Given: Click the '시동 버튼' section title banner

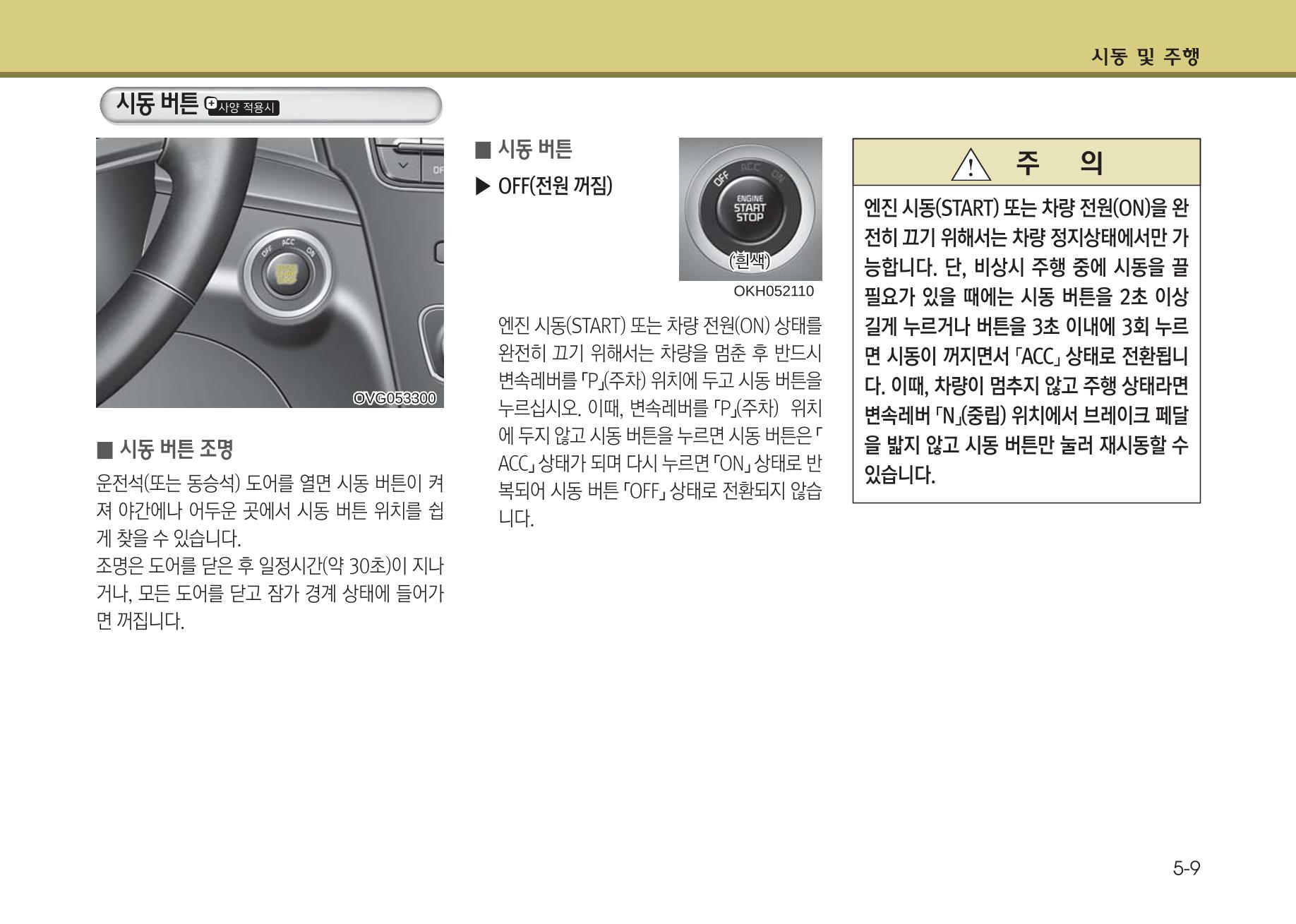Looking at the screenshot, I should click(x=270, y=106).
